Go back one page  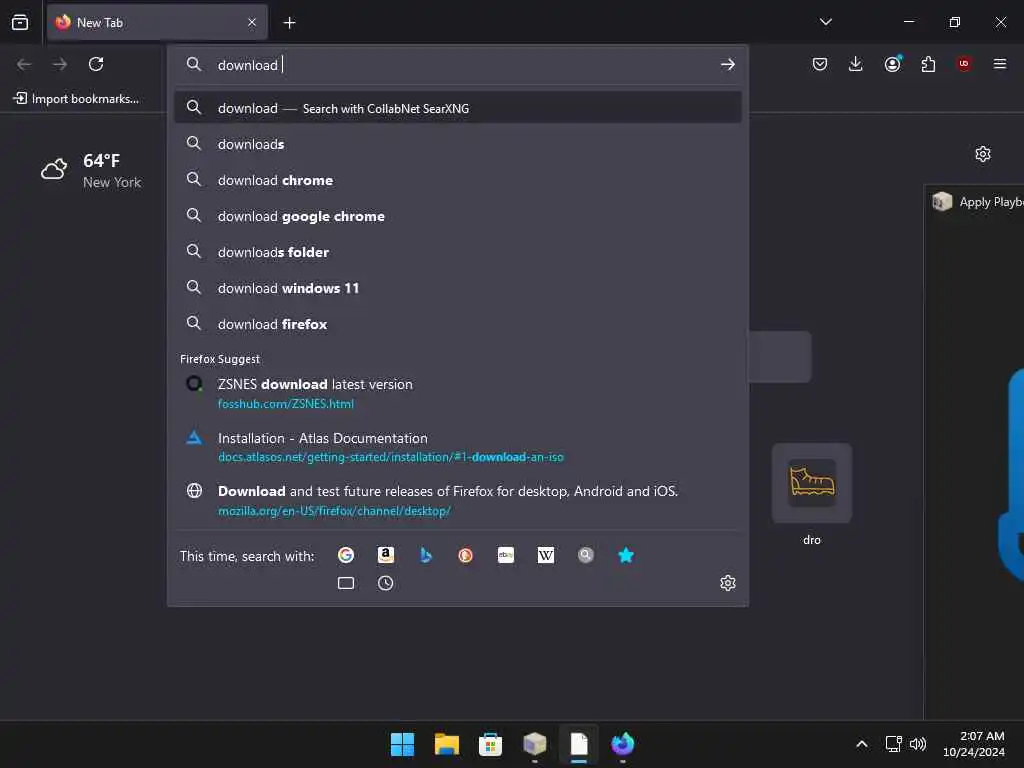pos(24,64)
